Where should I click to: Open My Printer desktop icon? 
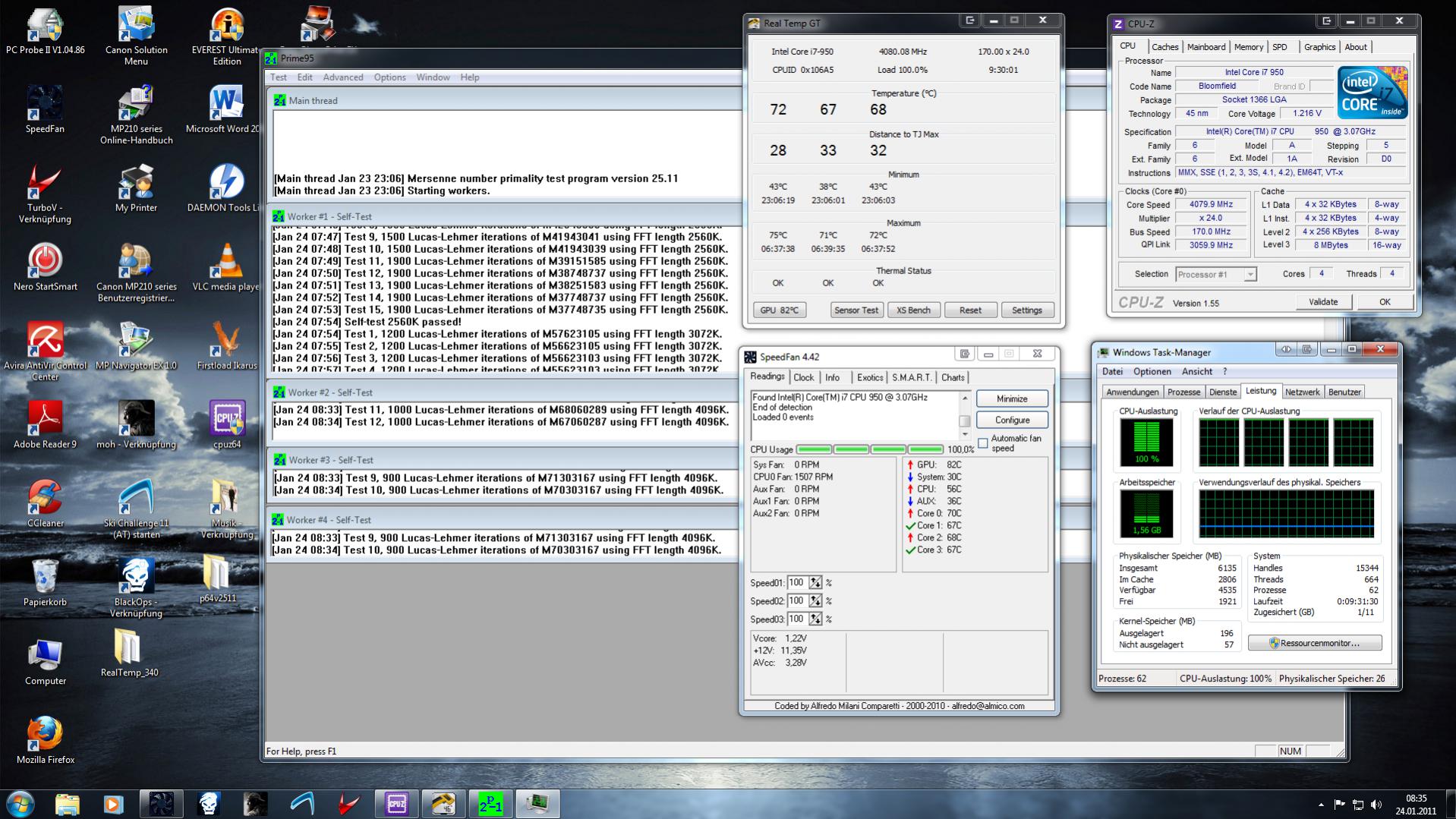(x=137, y=188)
